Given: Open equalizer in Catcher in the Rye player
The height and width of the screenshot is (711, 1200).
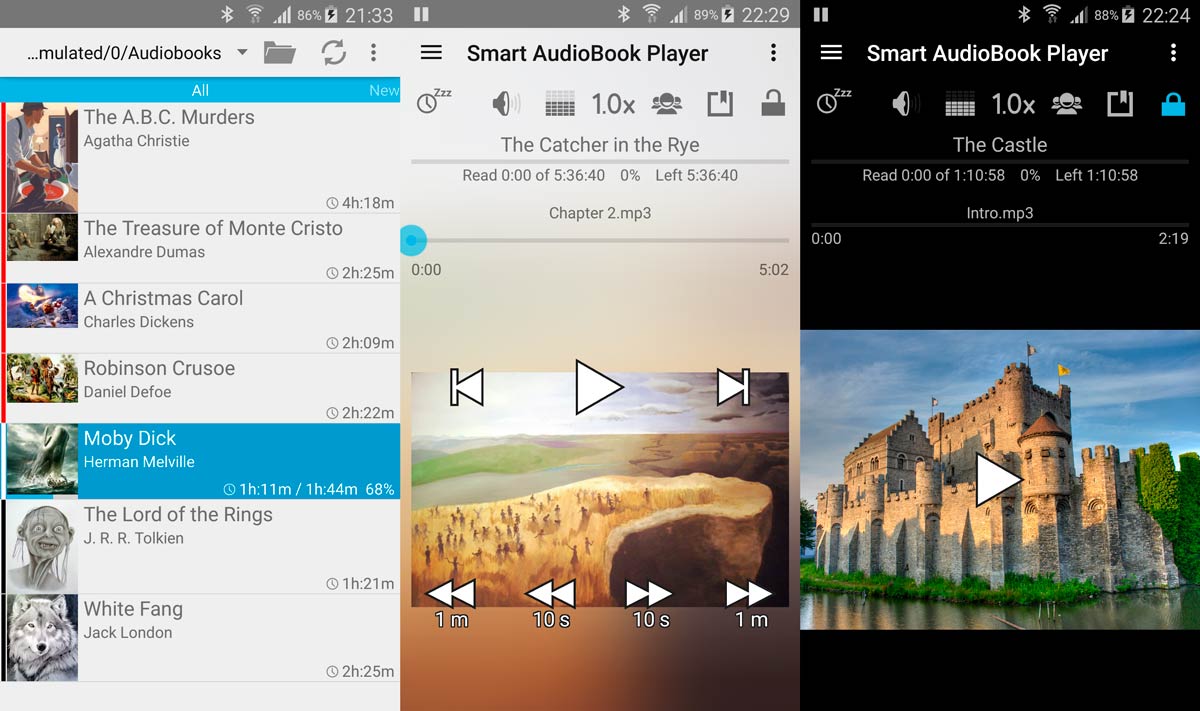Looking at the screenshot, I should 560,103.
